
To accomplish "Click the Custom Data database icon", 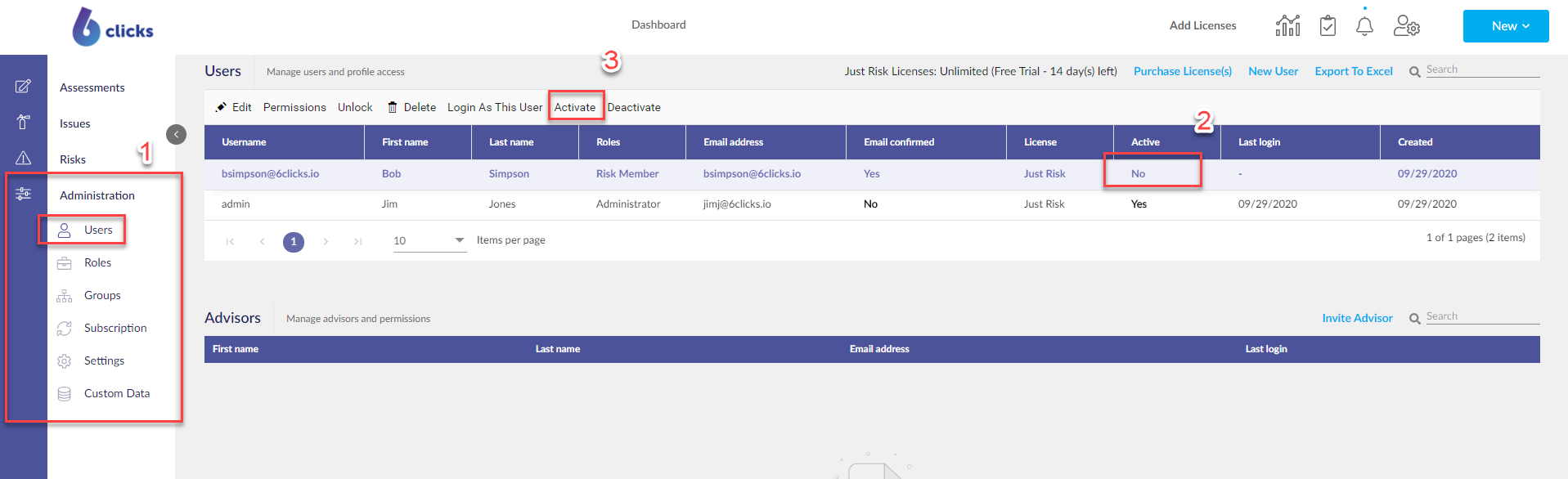I will tap(64, 394).
